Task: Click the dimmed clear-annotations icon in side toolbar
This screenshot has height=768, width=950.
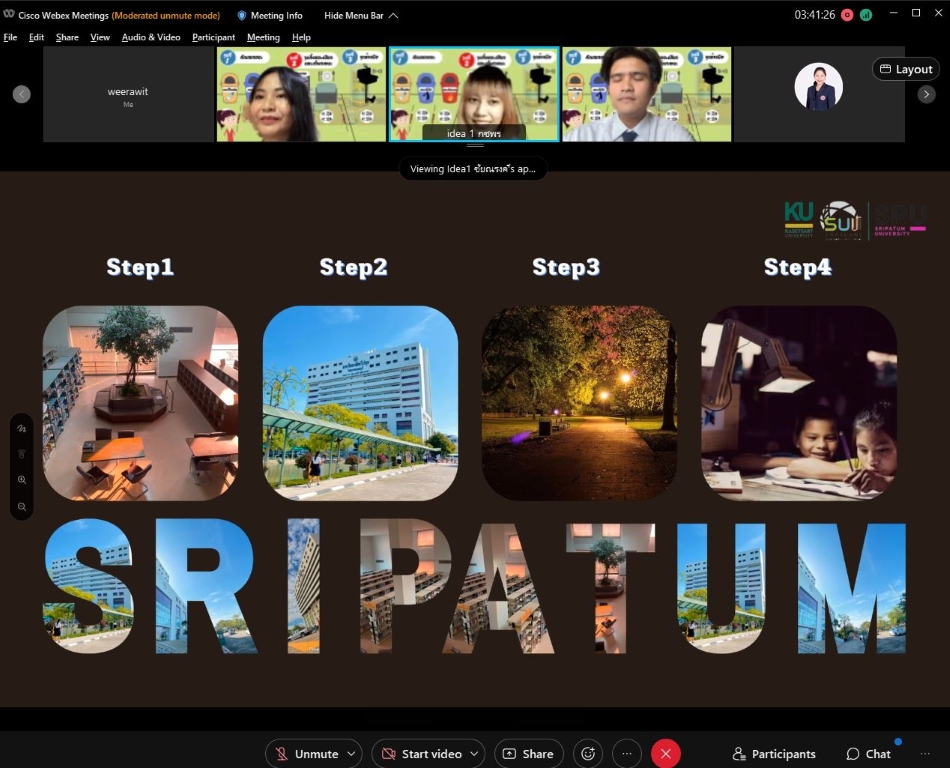Action: point(22,454)
